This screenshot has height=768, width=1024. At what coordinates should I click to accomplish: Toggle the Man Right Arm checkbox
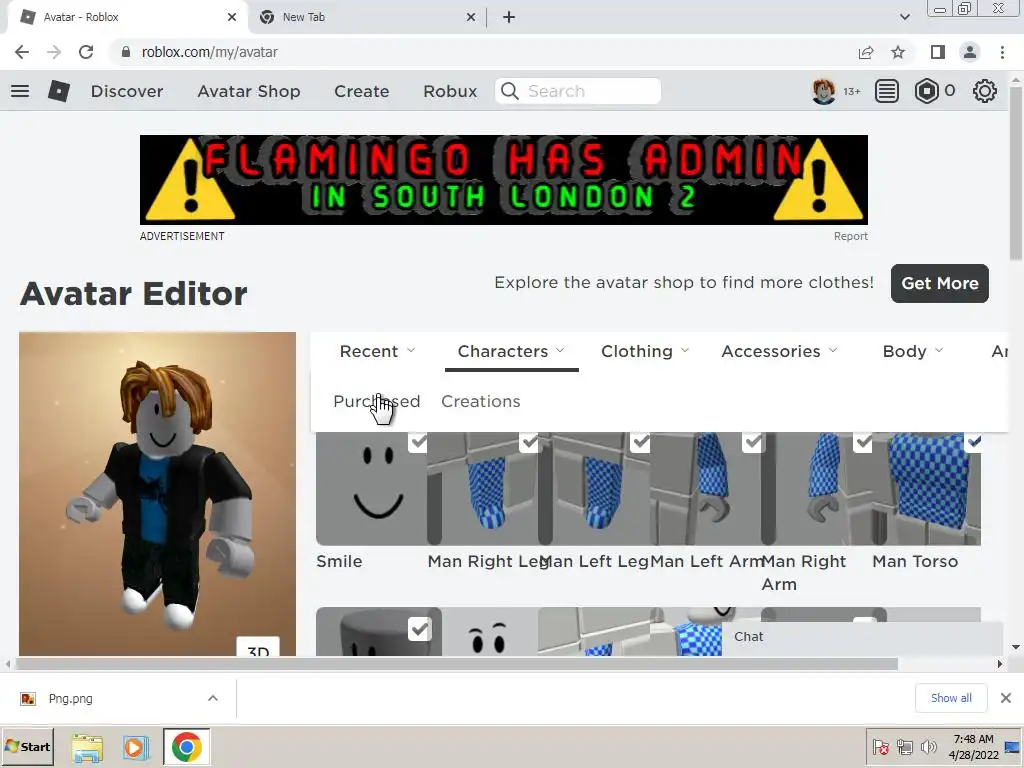[x=863, y=442]
